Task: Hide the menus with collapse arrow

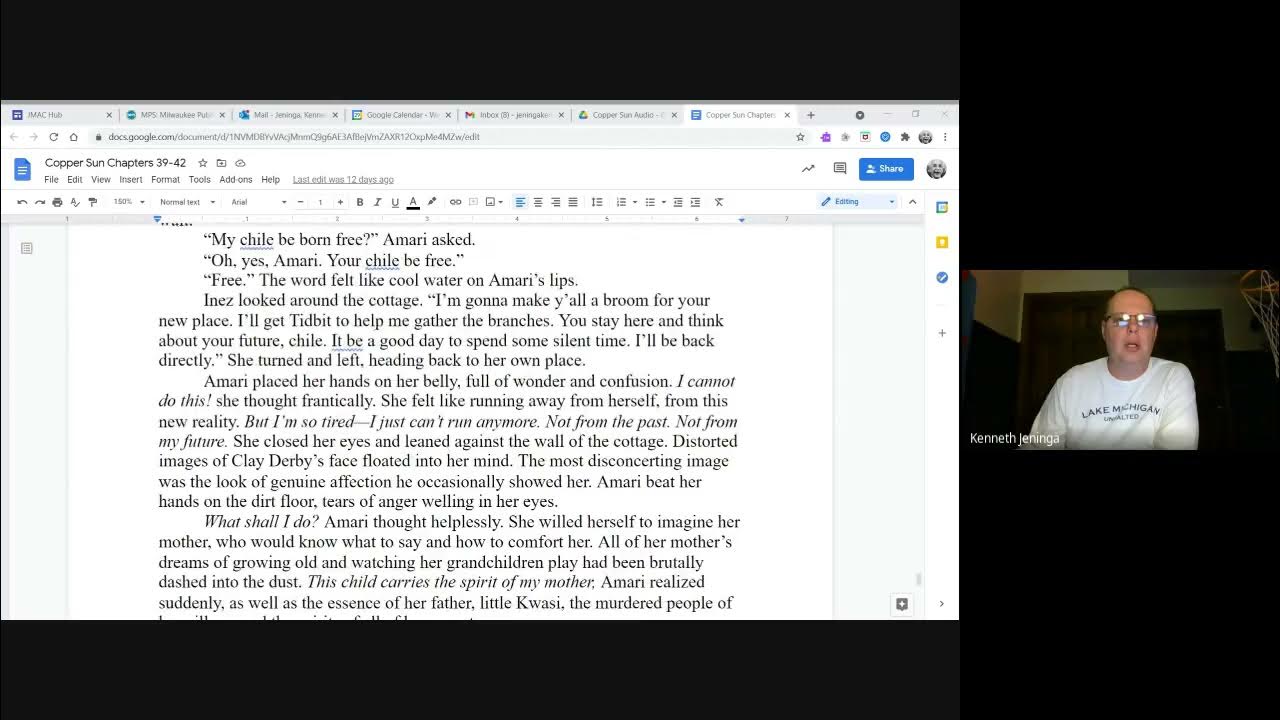Action: click(x=912, y=202)
